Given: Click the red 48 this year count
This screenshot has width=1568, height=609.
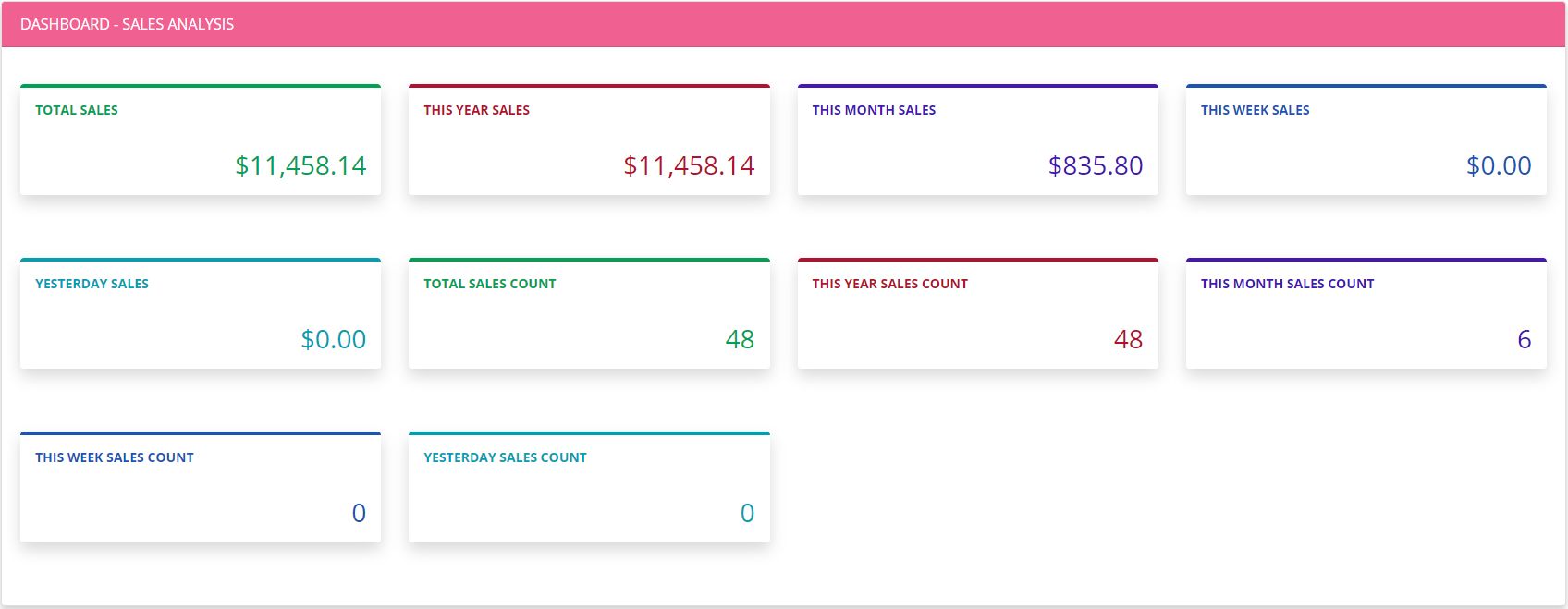Looking at the screenshot, I should tap(1128, 339).
